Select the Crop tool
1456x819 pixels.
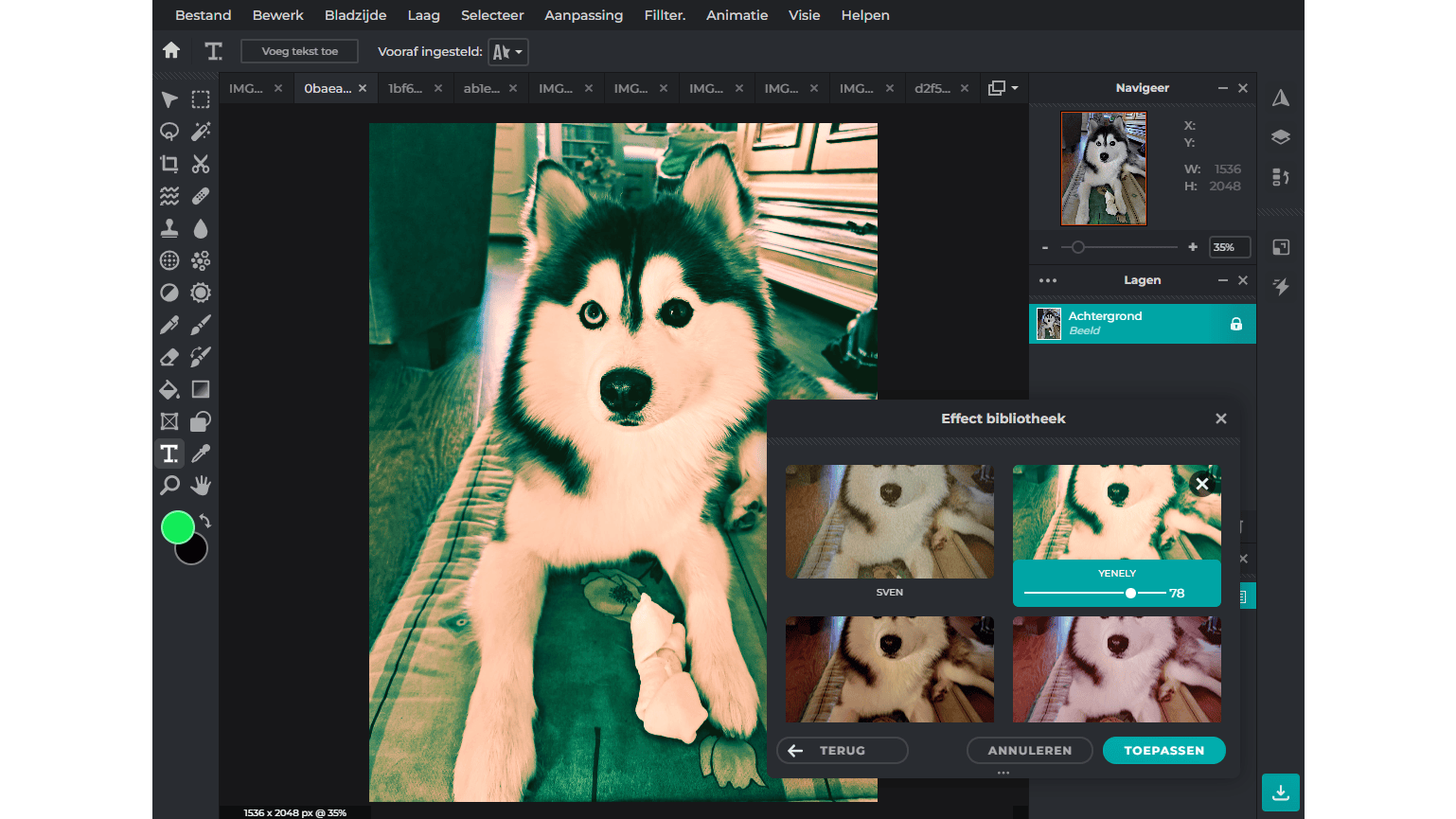[x=169, y=164]
